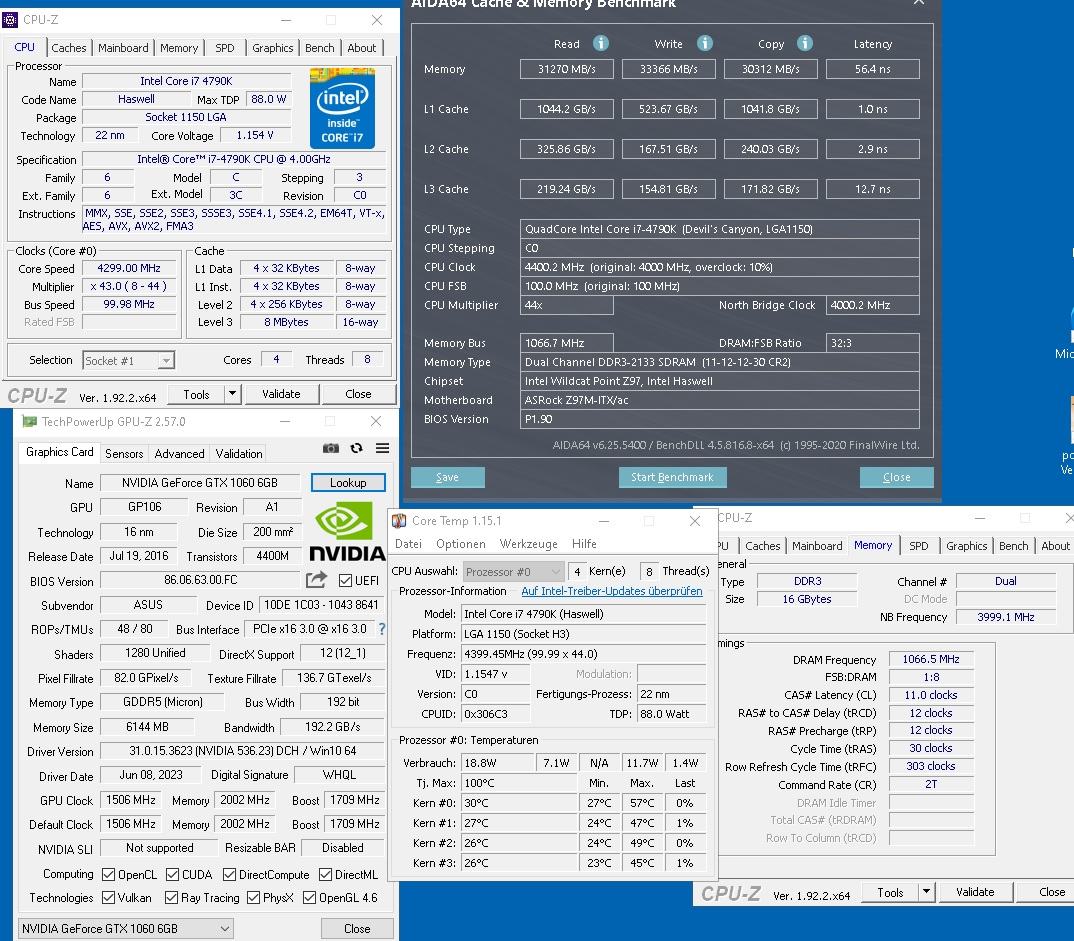Toggle the UEFI checkbox in GPU-Z

tap(345, 581)
